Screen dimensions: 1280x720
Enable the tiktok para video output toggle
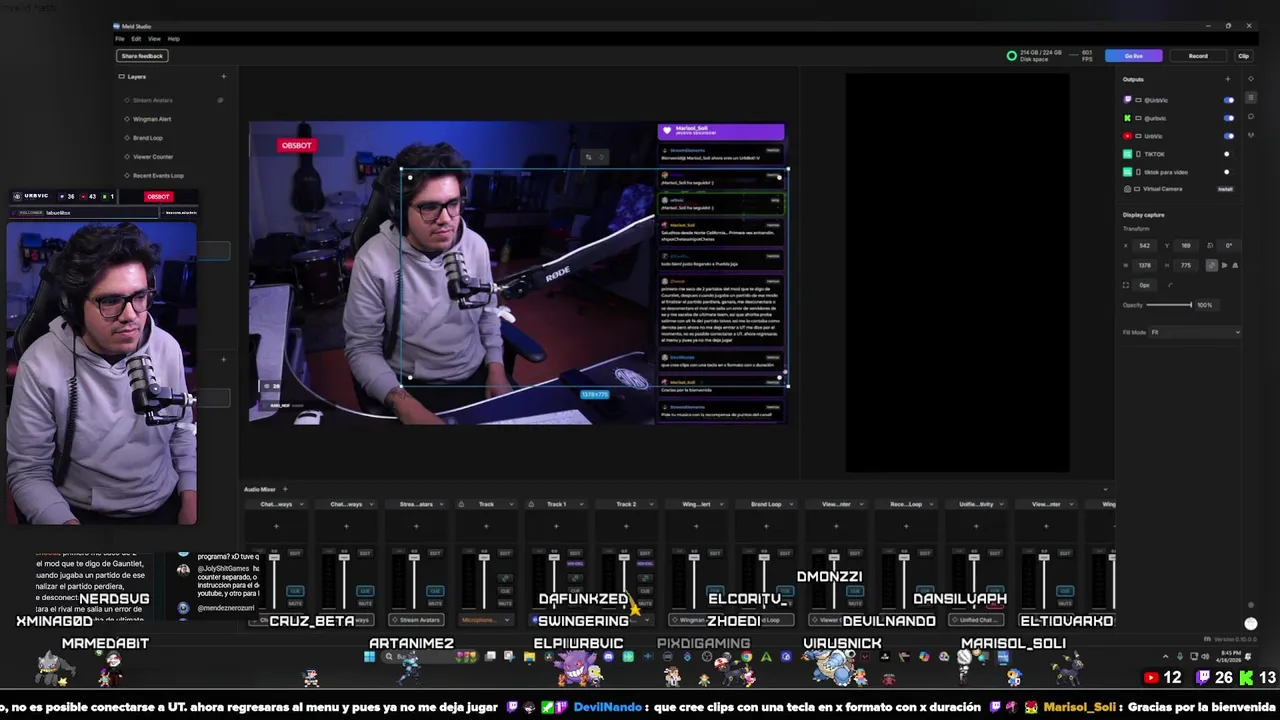(x=1228, y=172)
